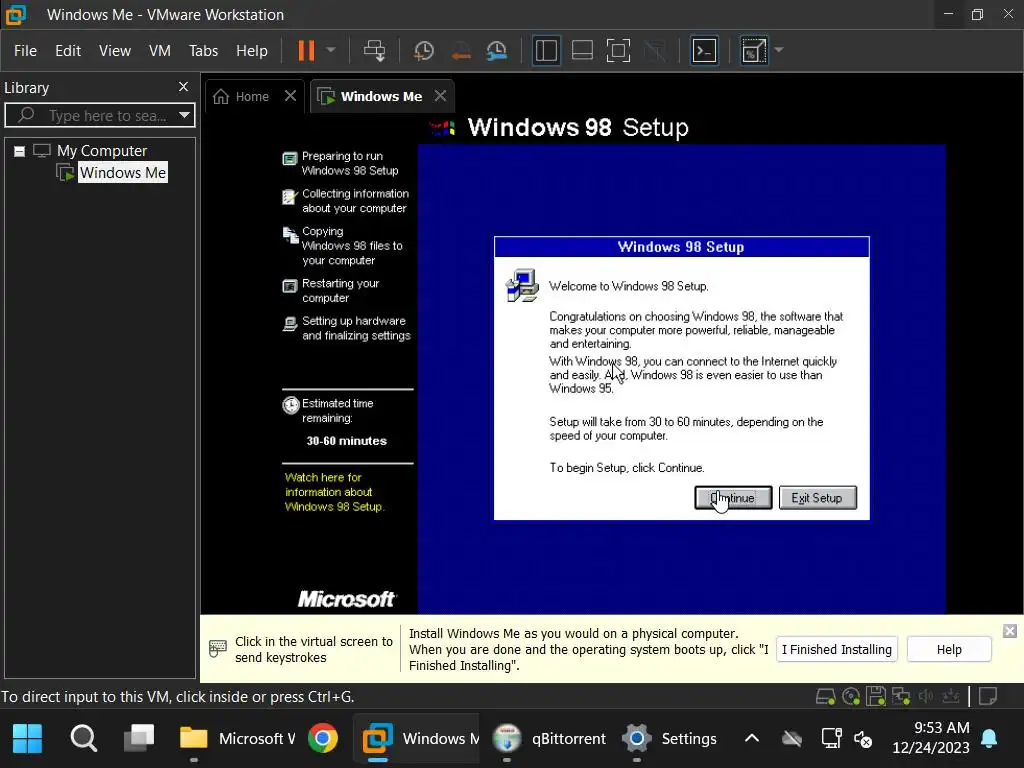Open the VM menu
The width and height of the screenshot is (1024, 768).
point(159,50)
